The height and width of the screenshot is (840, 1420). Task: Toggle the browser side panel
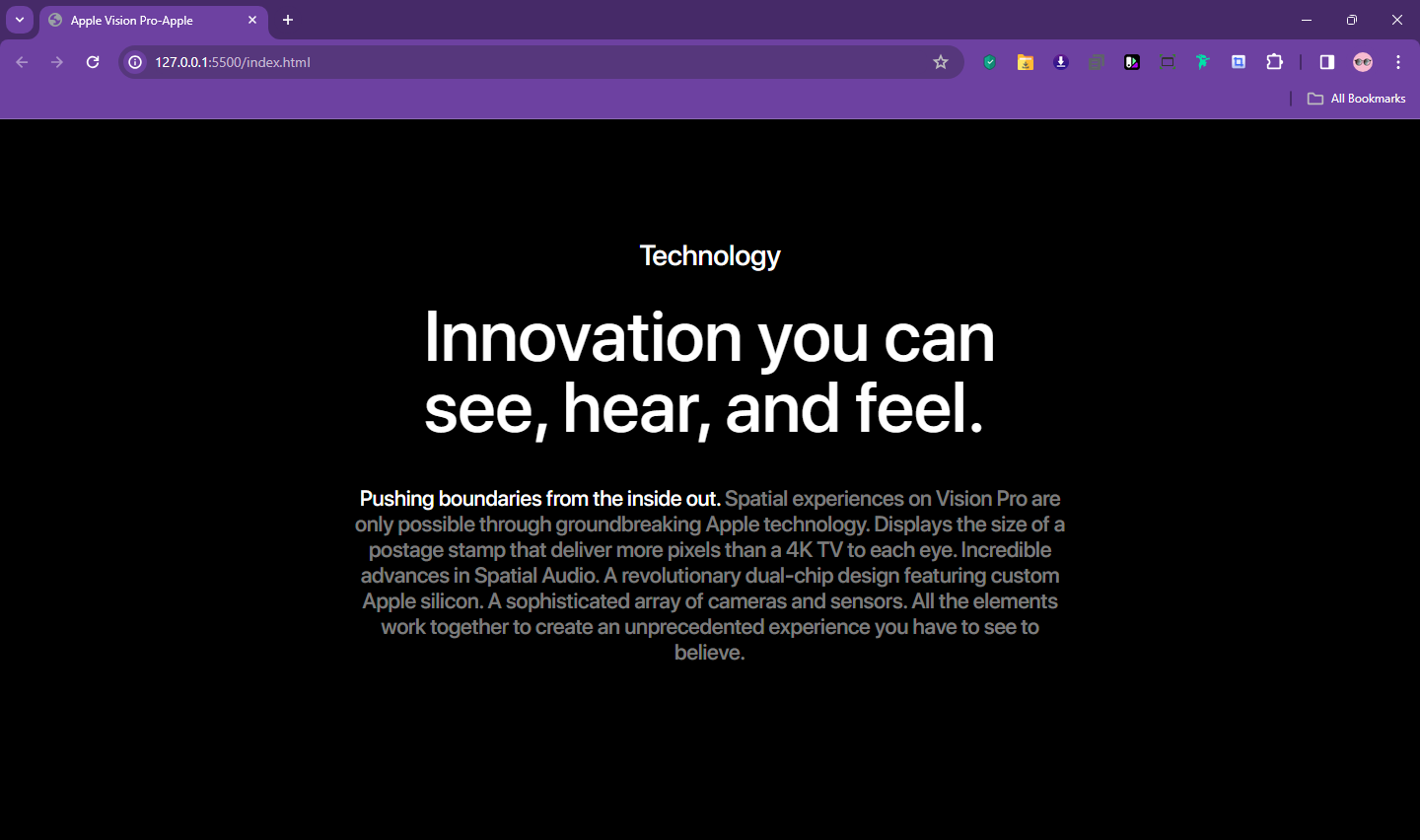click(x=1327, y=62)
